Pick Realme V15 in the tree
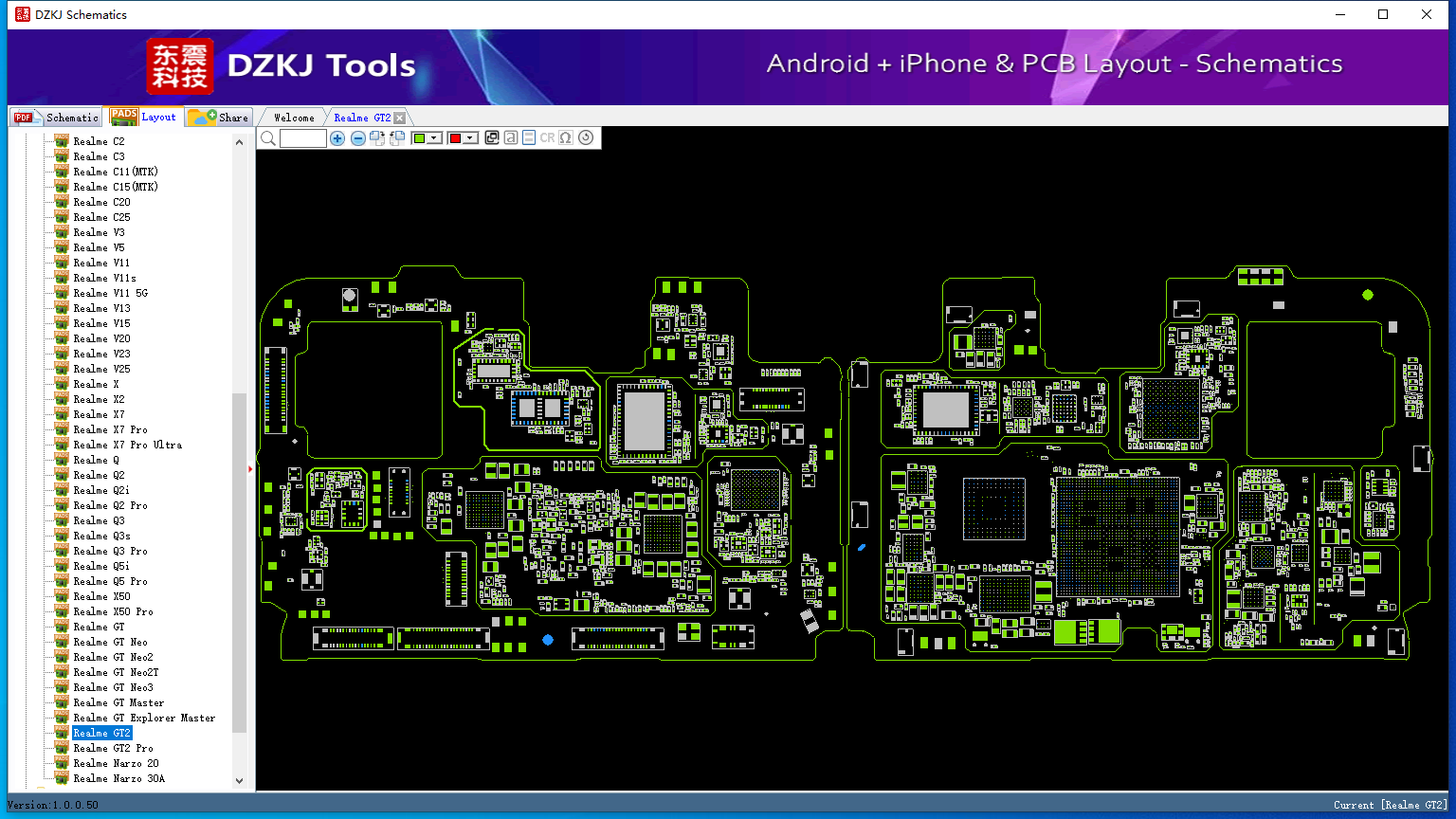 102,323
